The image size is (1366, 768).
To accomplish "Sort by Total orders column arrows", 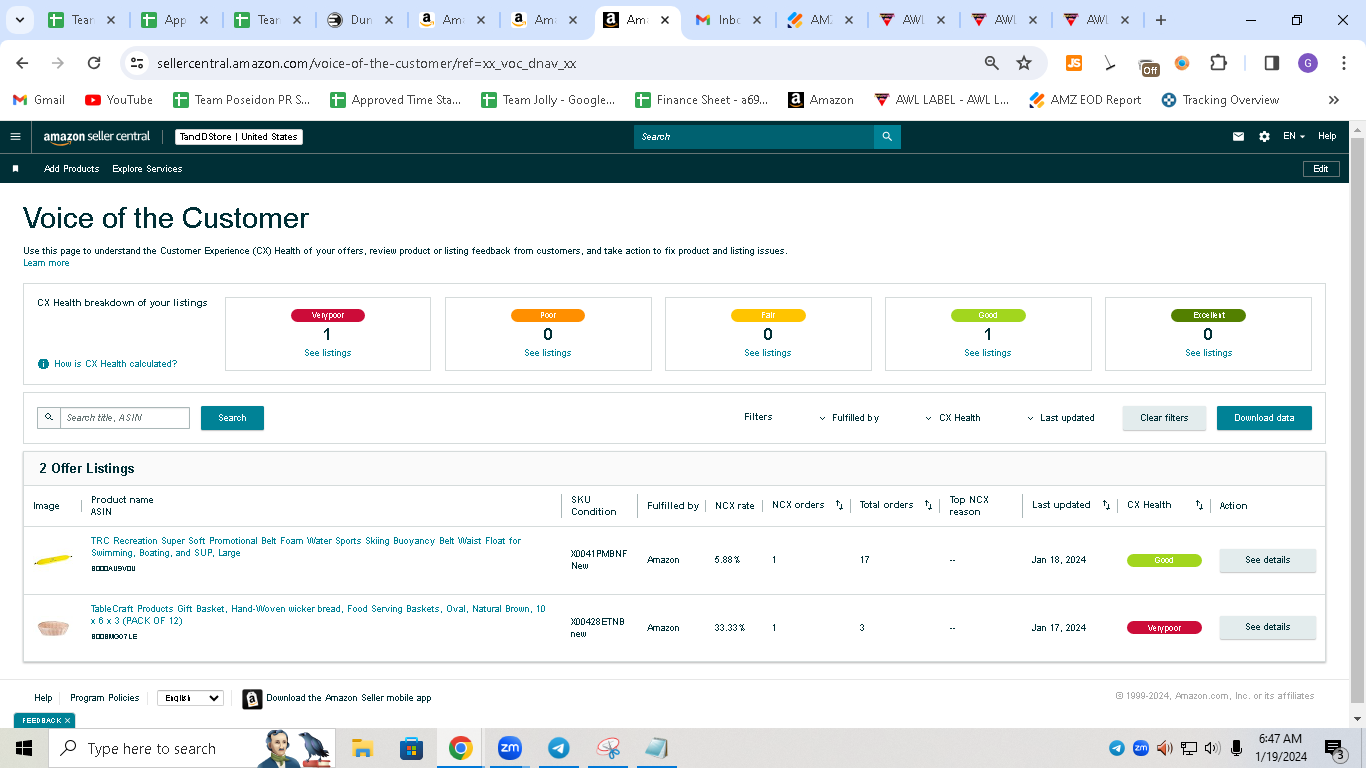I will click(928, 505).
